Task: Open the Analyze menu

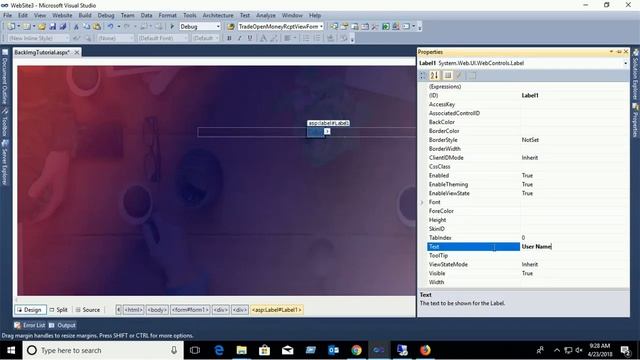Action: (266, 15)
